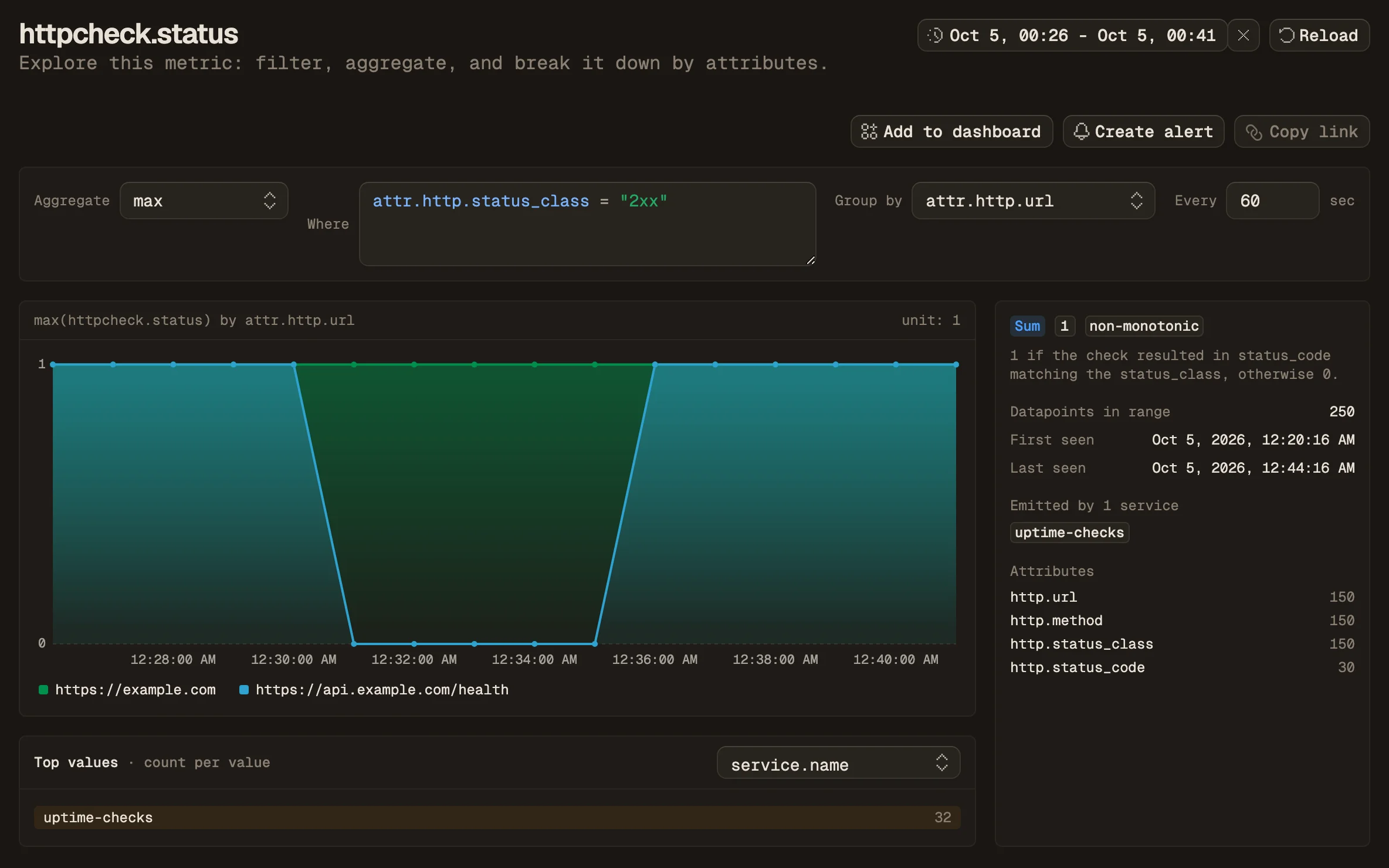Viewport: 1389px width, 868px height.
Task: Open the service.name top values dropdown
Action: [838, 762]
